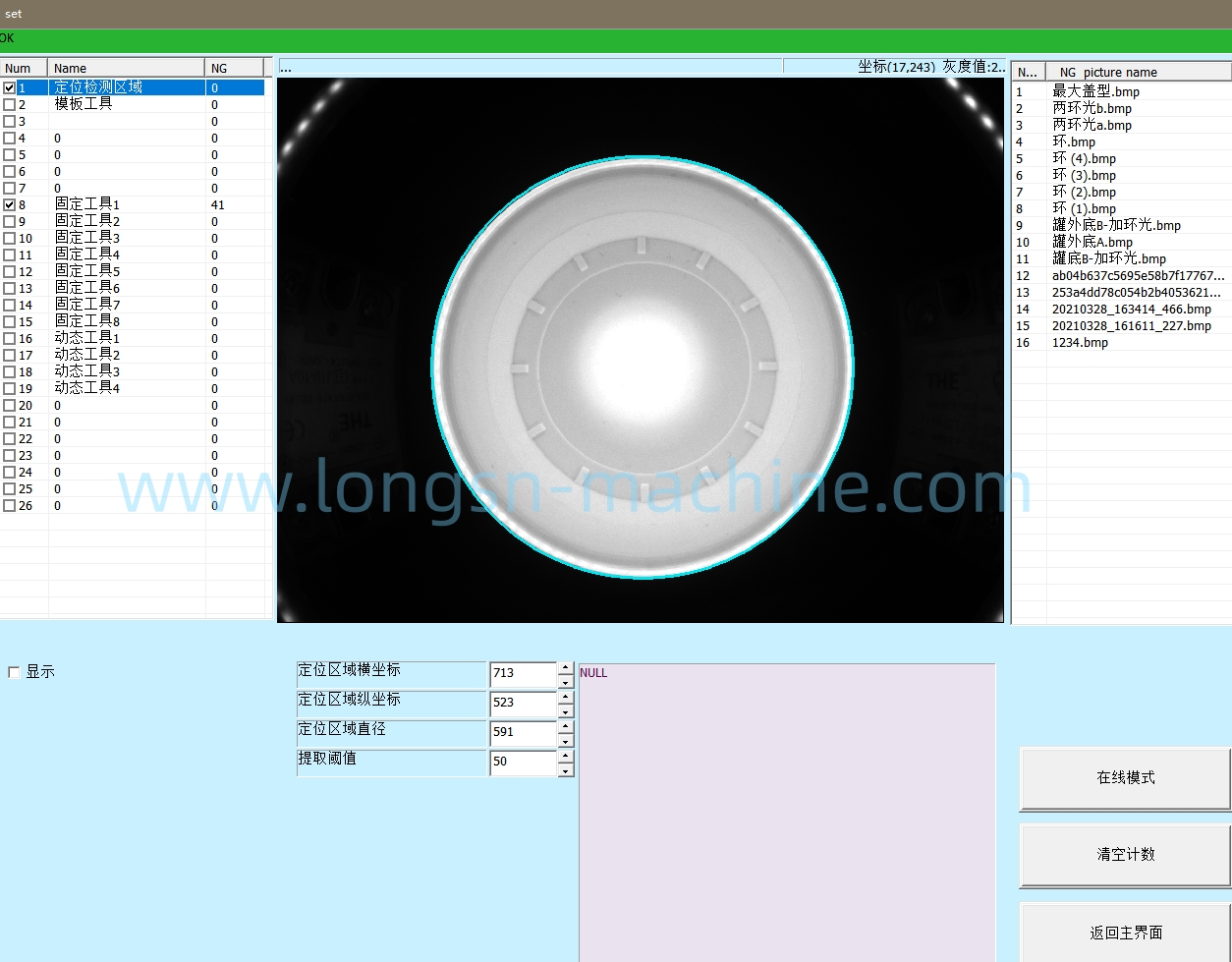Enable the 显示 checkbox

14,672
